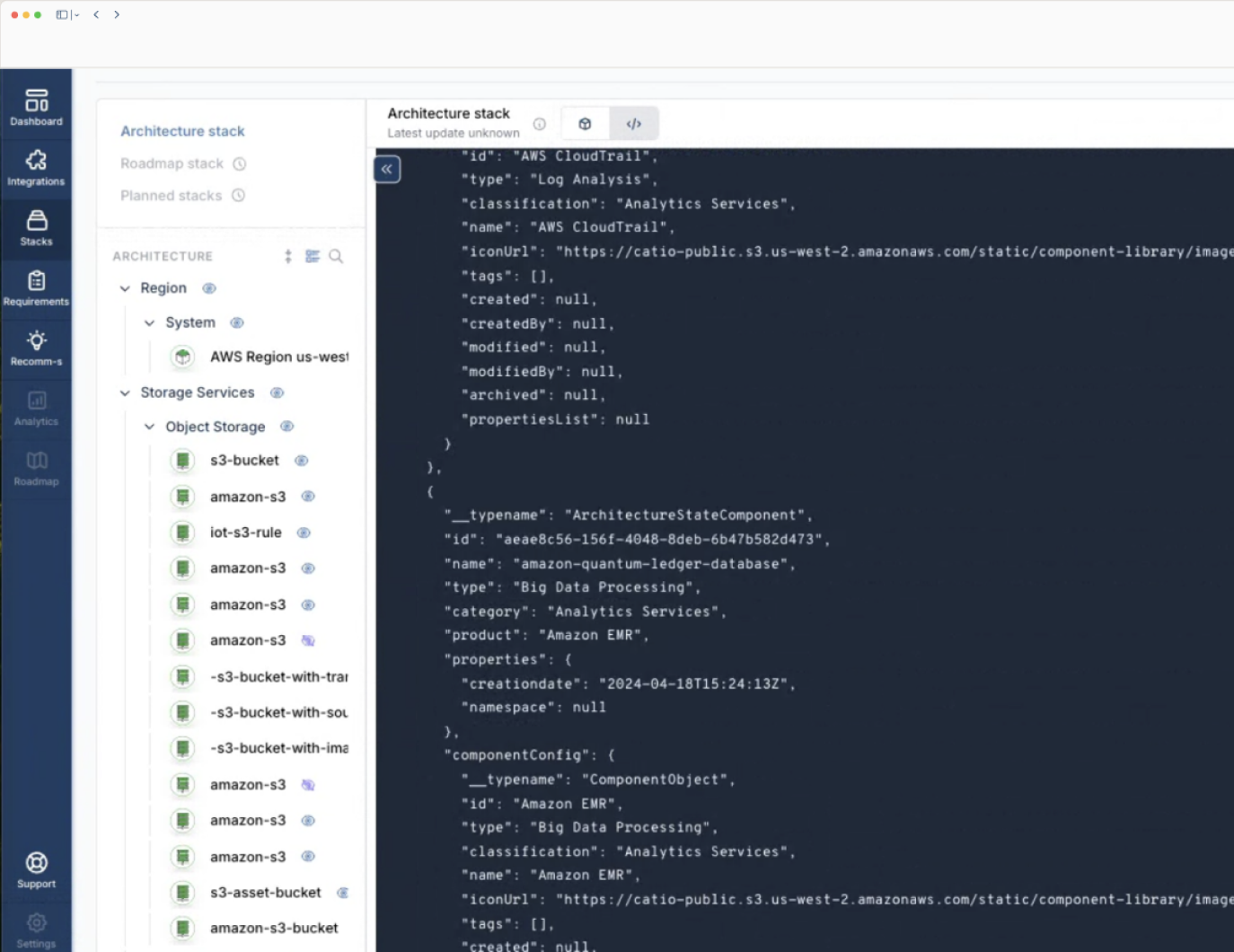Toggle the eye icon next to Region
Image resolution: width=1234 pixels, height=952 pixels.
pyautogui.click(x=208, y=288)
